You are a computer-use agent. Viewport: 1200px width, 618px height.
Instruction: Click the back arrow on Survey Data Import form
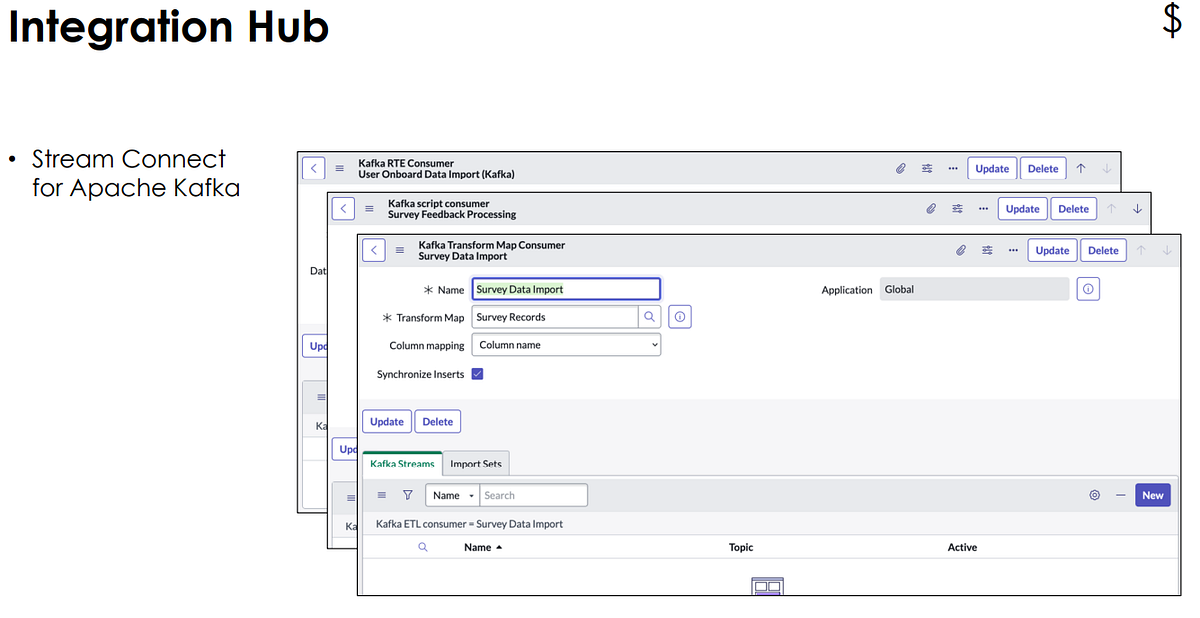click(x=373, y=250)
